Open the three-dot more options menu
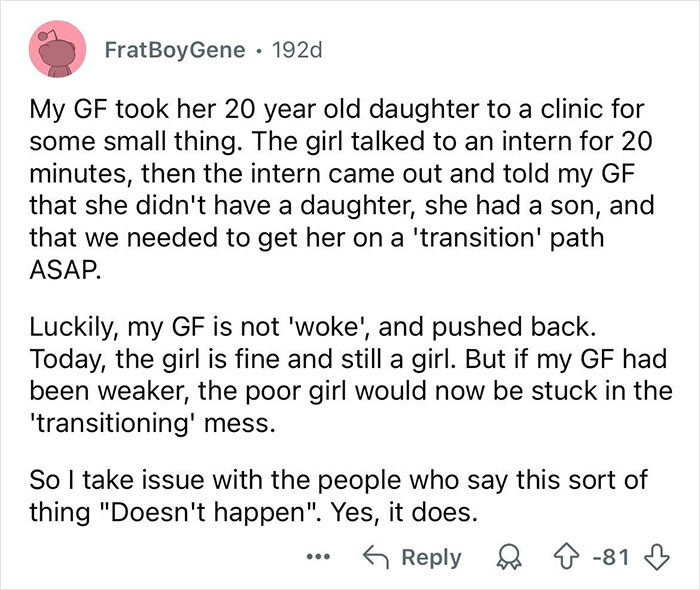The width and height of the screenshot is (700, 590). (319, 557)
